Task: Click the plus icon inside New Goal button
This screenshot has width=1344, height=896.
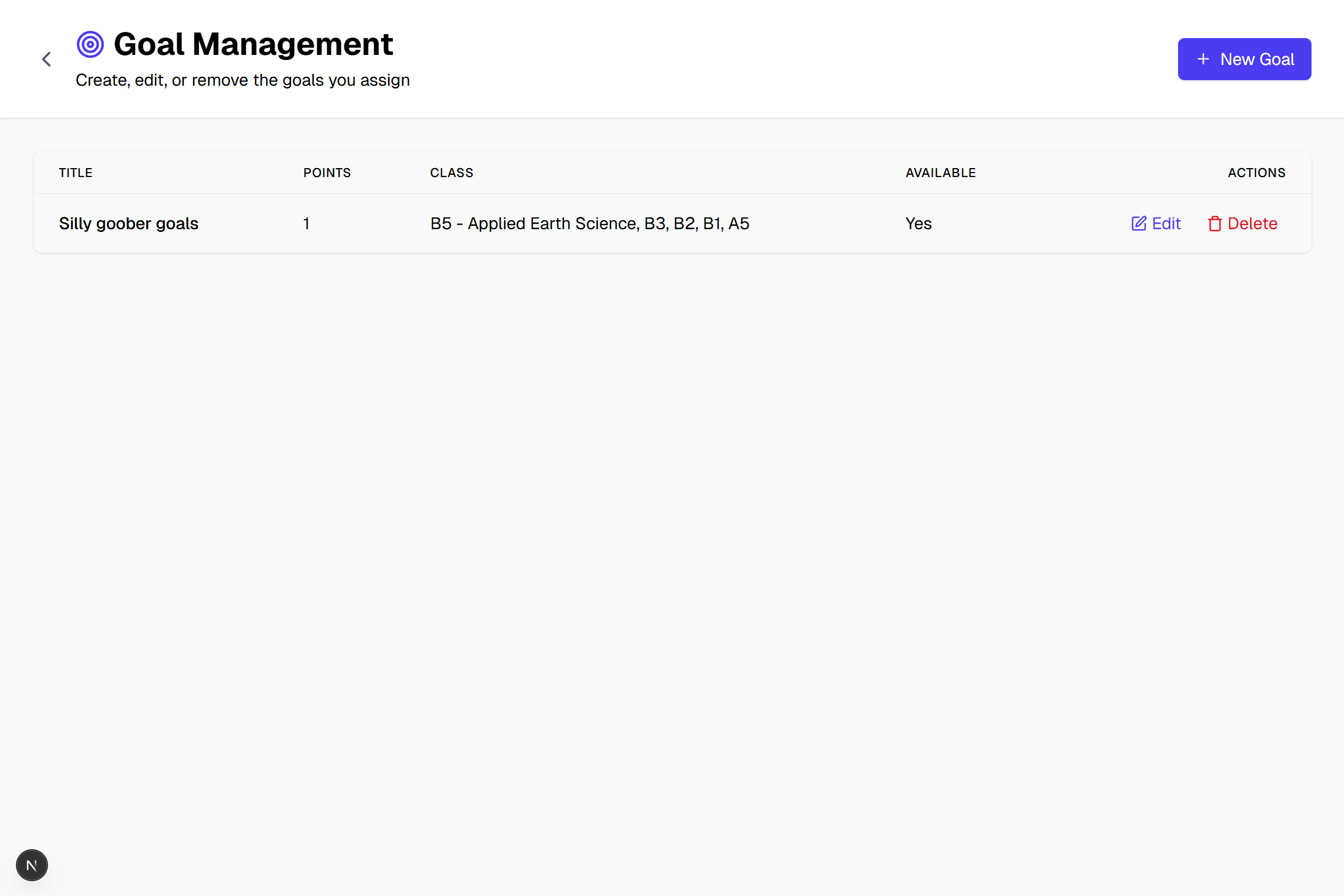Action: [1204, 59]
